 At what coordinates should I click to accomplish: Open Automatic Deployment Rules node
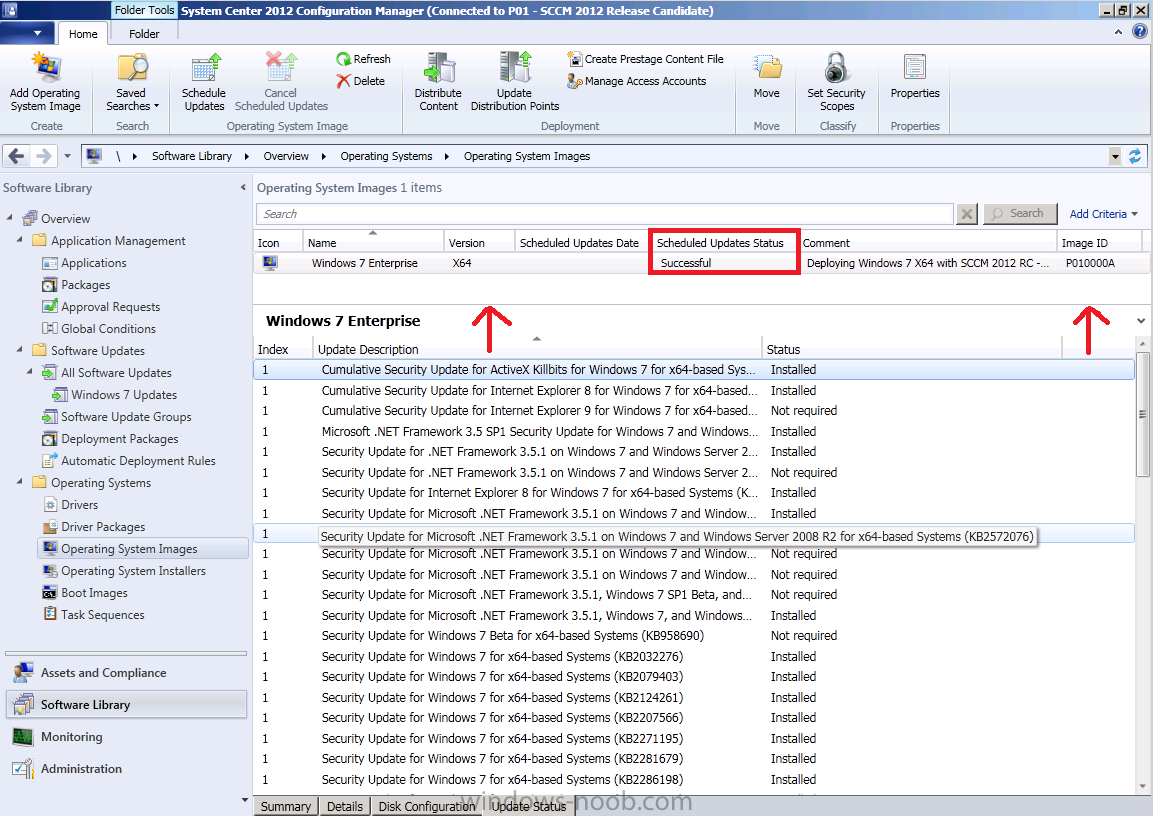click(129, 461)
